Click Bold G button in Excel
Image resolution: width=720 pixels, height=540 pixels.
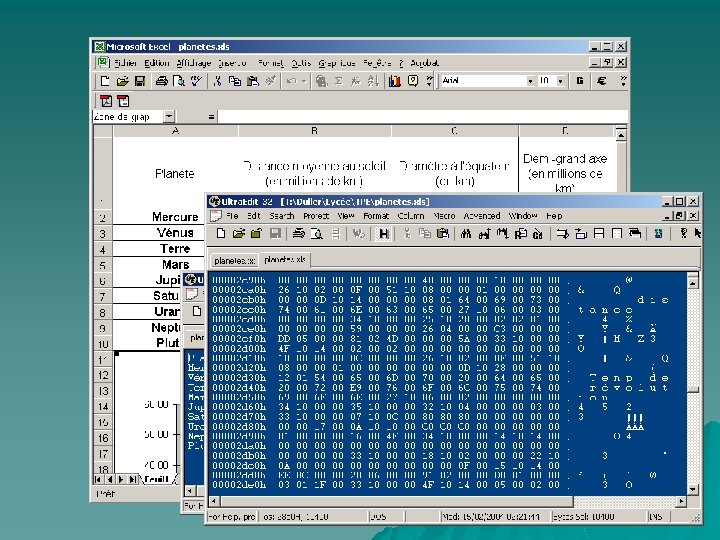tap(580, 81)
